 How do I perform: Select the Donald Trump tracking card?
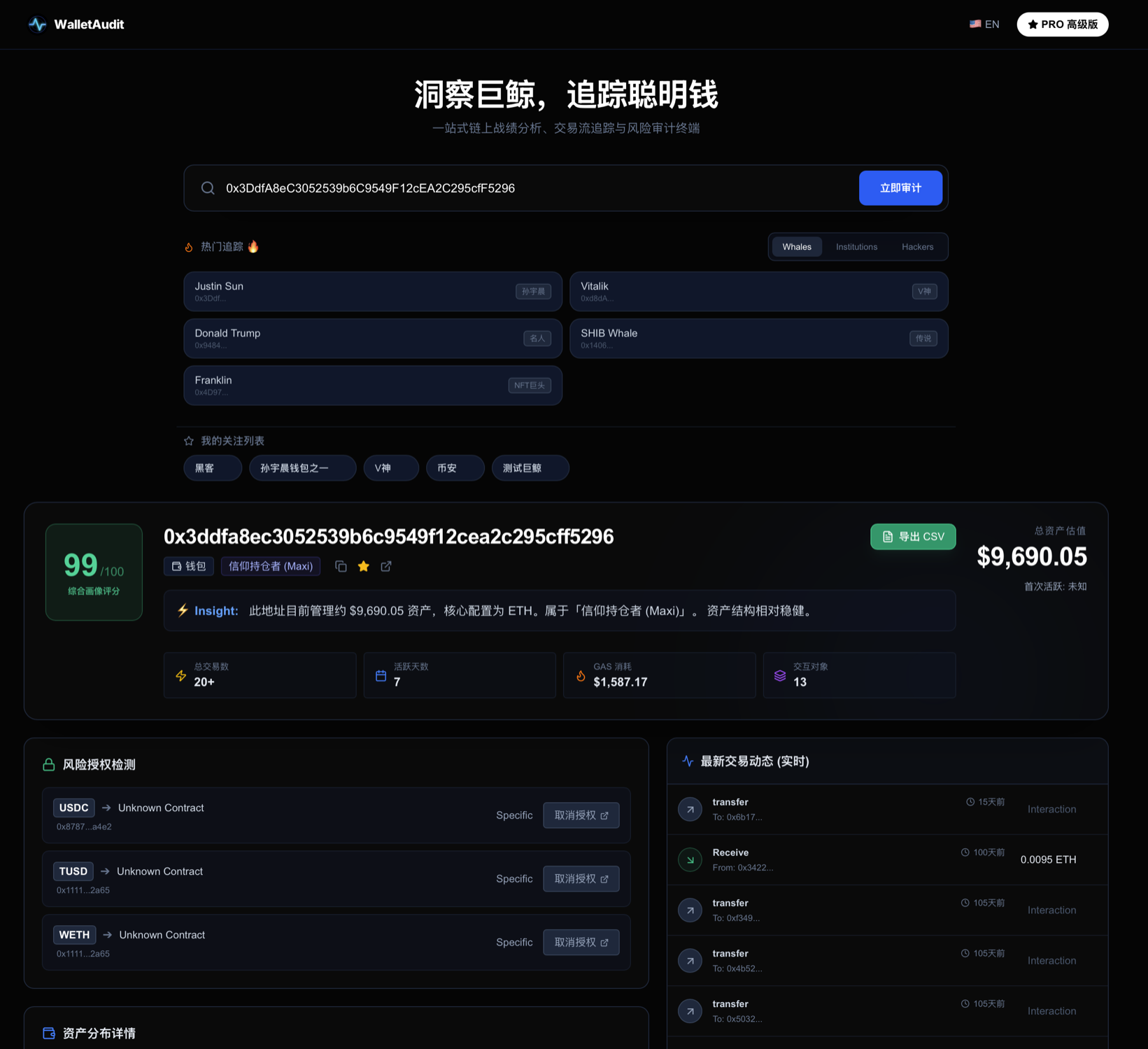[373, 339]
